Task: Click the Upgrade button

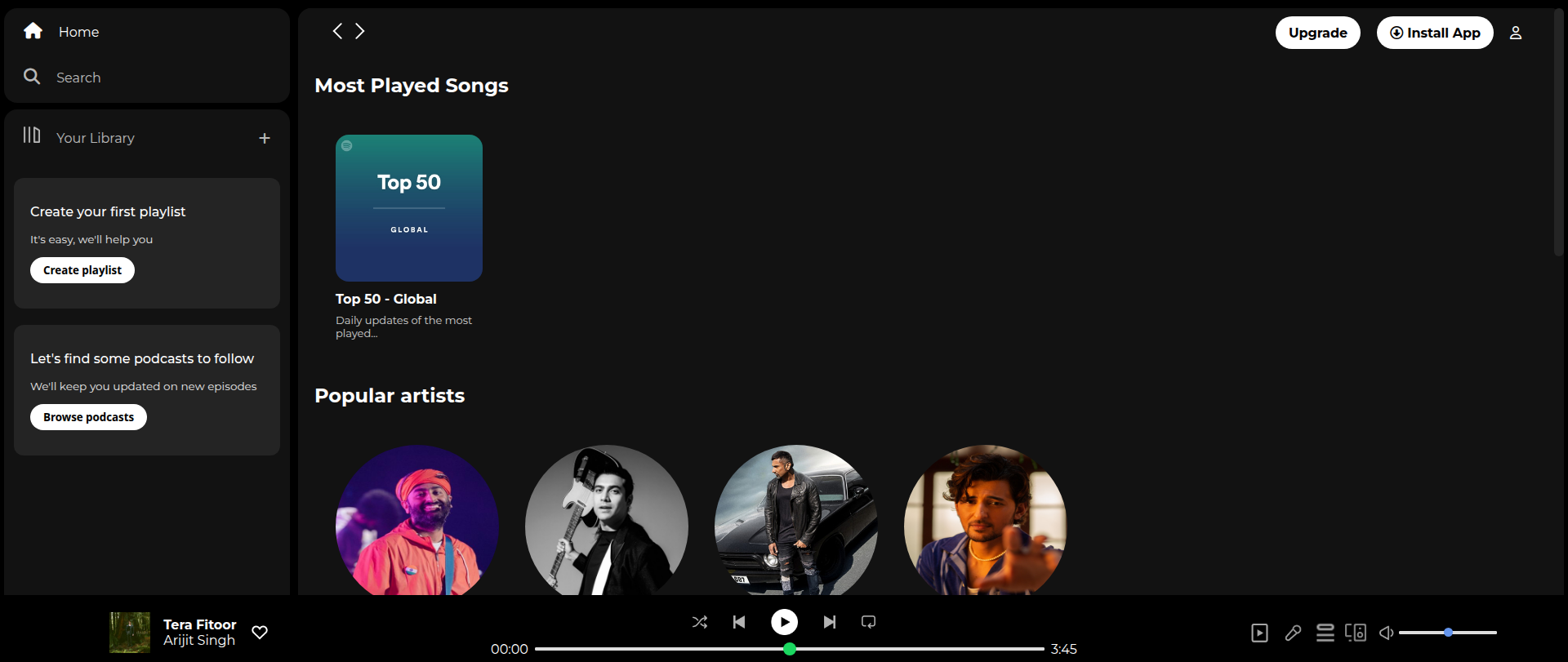Action: point(1317,33)
